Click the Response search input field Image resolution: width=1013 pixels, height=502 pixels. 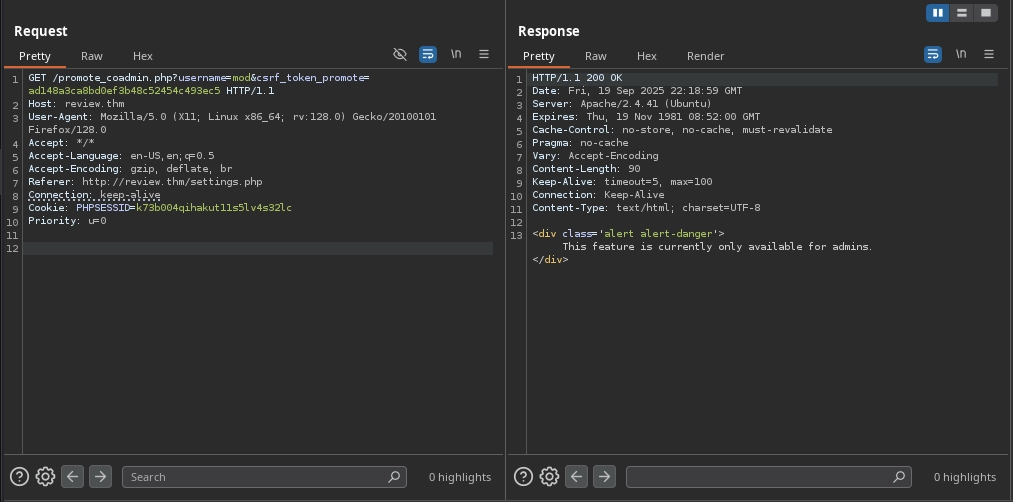click(x=760, y=477)
